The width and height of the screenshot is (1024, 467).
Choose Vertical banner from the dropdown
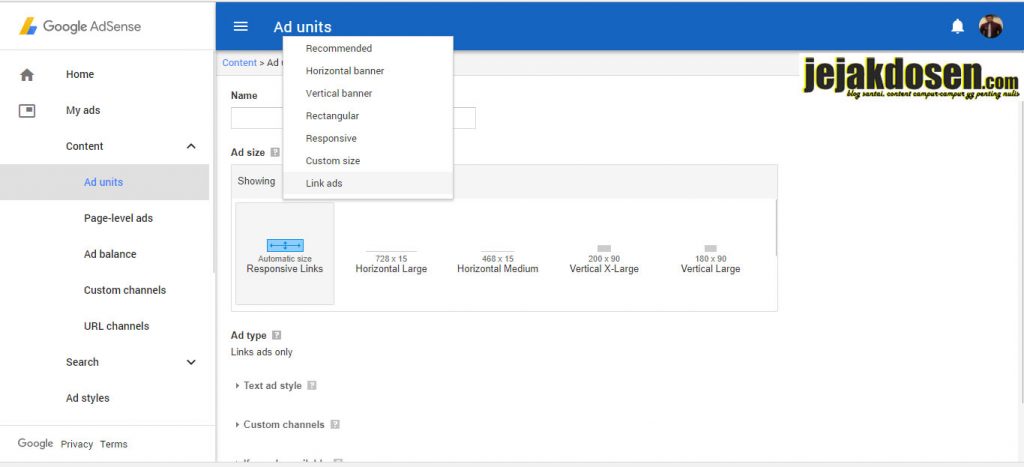(x=368, y=93)
